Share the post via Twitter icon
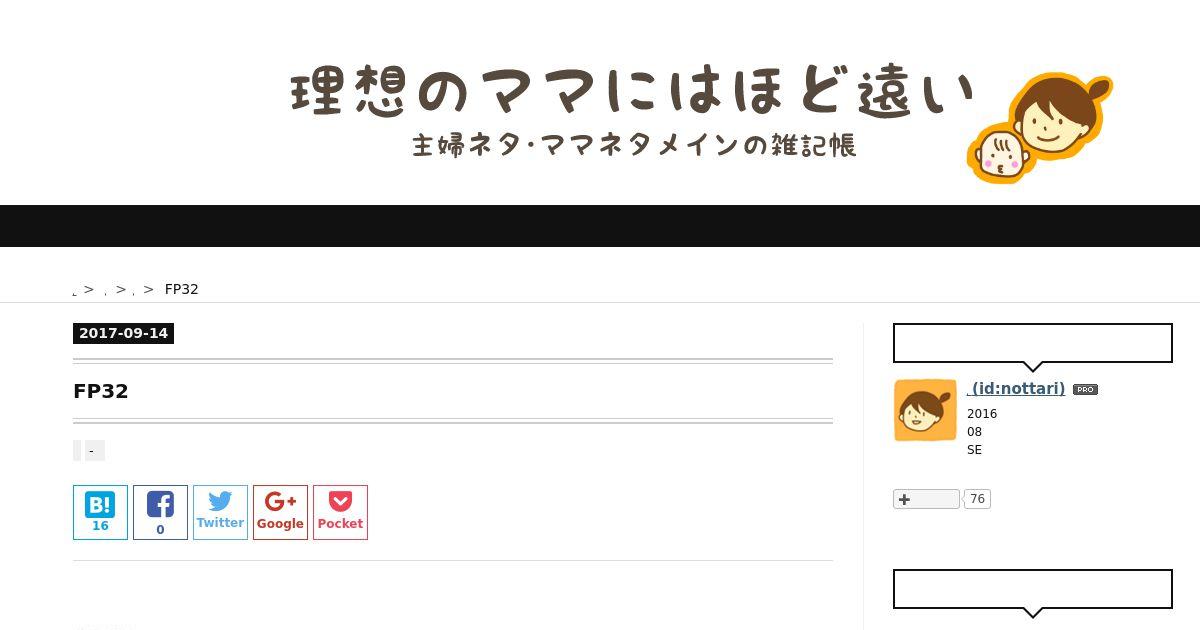This screenshot has width=1200, height=630. pyautogui.click(x=220, y=512)
